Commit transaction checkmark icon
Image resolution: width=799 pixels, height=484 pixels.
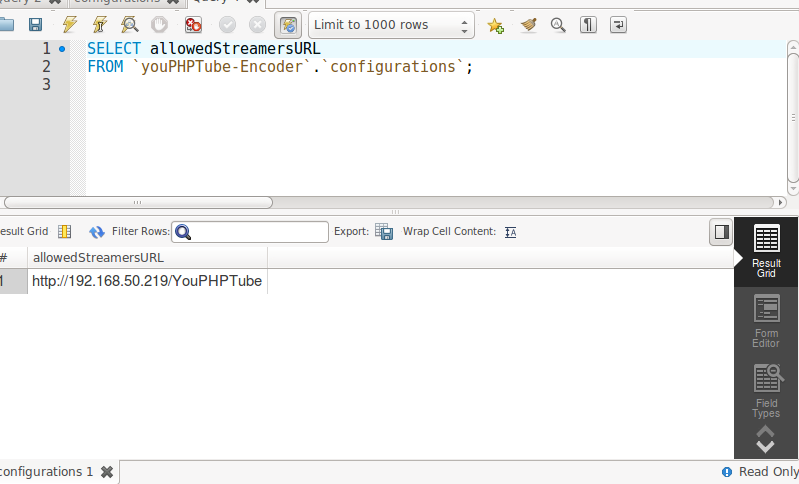(227, 24)
